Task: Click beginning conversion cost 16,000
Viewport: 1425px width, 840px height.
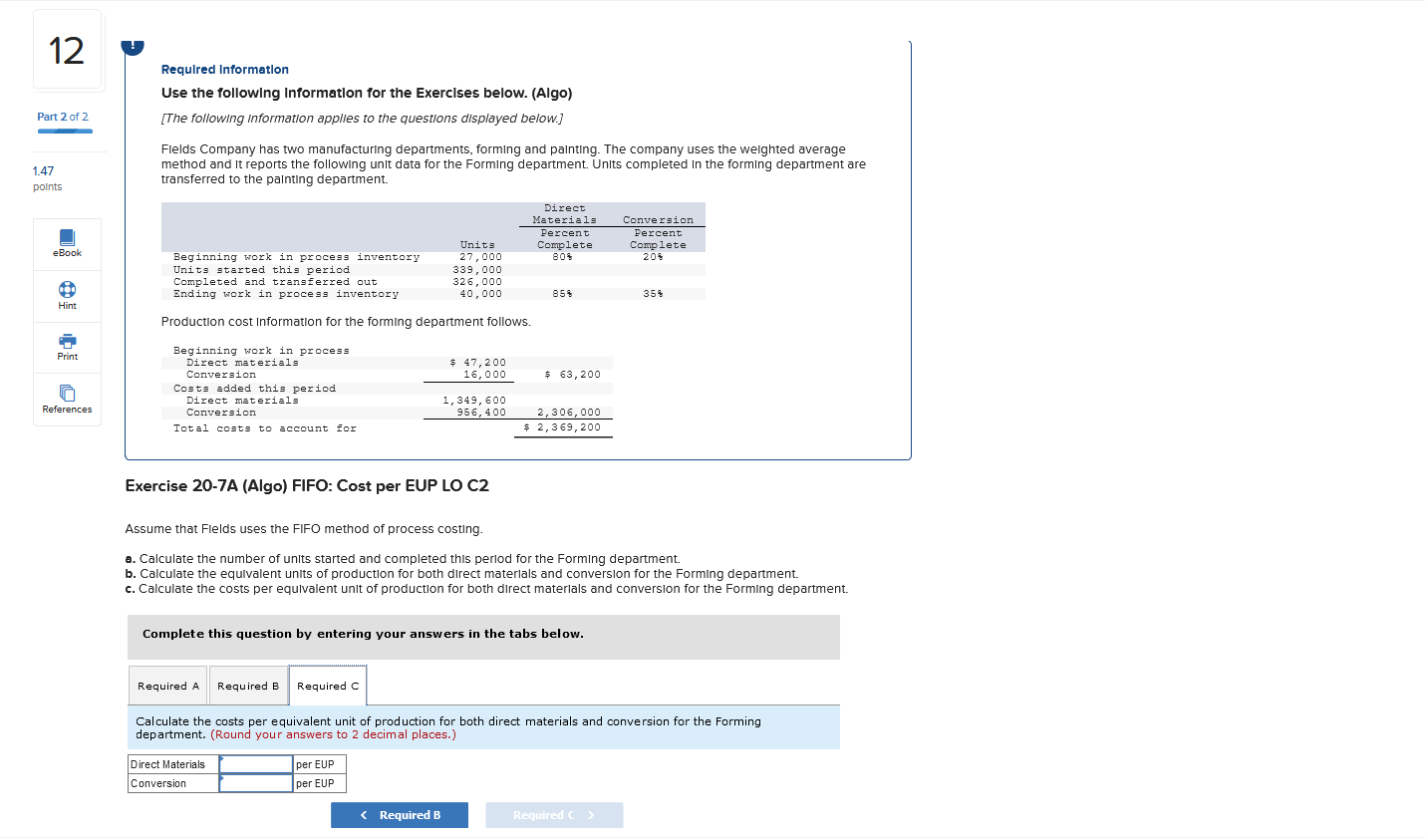Action: pyautogui.click(x=484, y=375)
